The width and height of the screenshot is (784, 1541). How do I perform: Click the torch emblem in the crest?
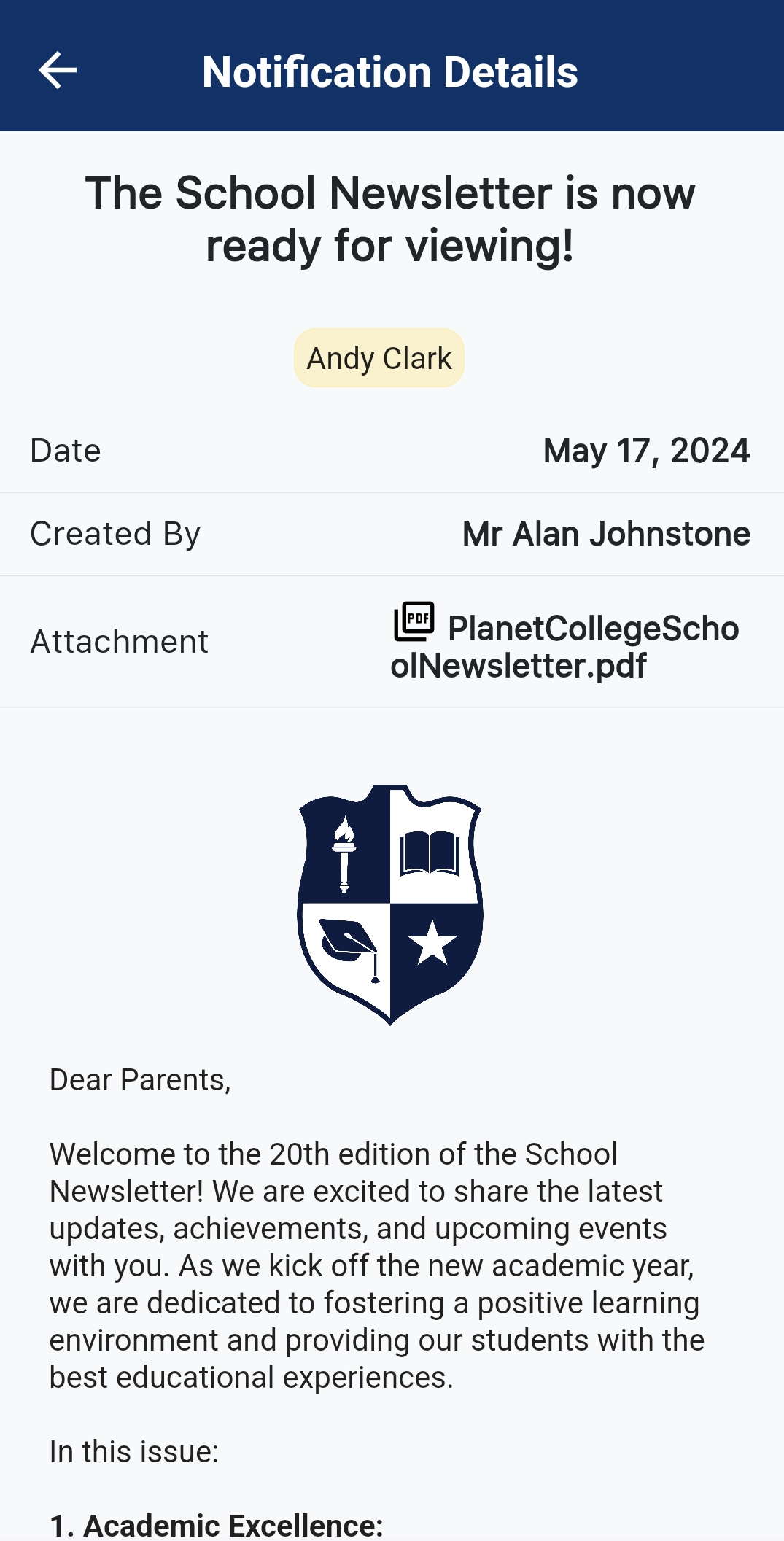coord(344,853)
